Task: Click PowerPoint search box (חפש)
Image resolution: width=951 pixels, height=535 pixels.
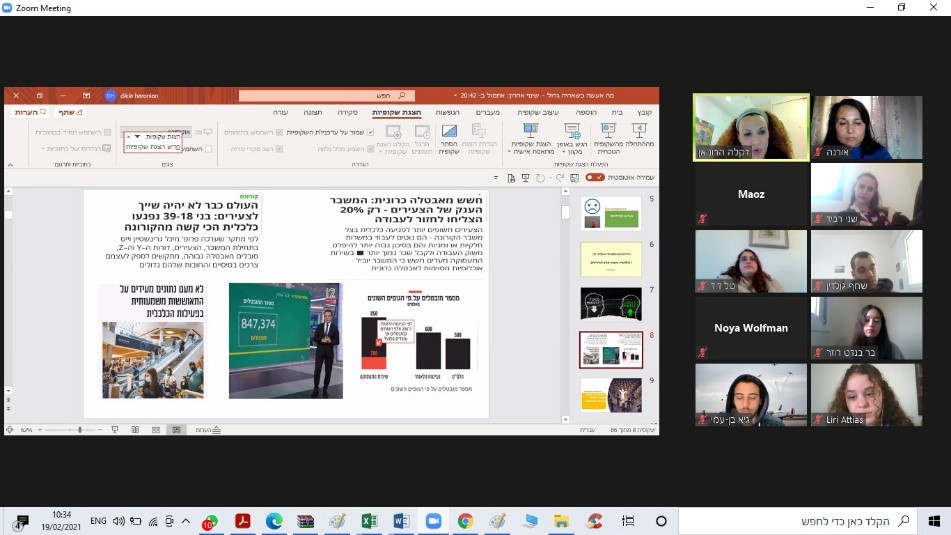Action: [x=328, y=96]
